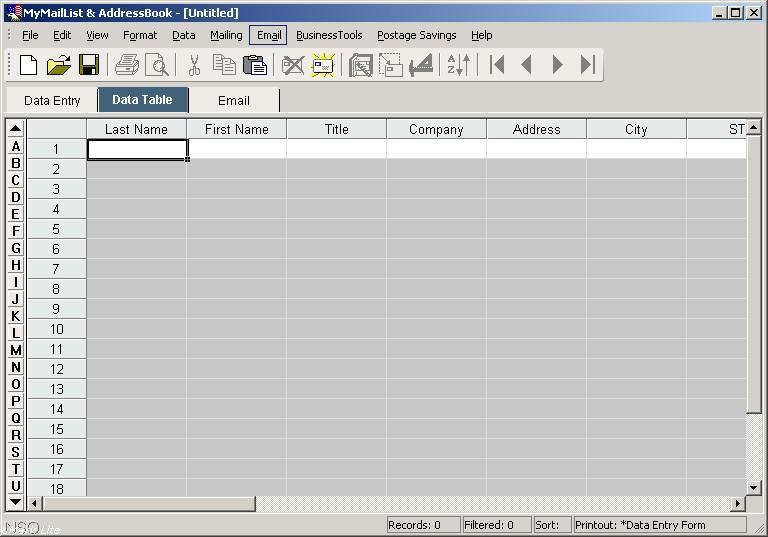Open the Format menu

click(x=140, y=35)
